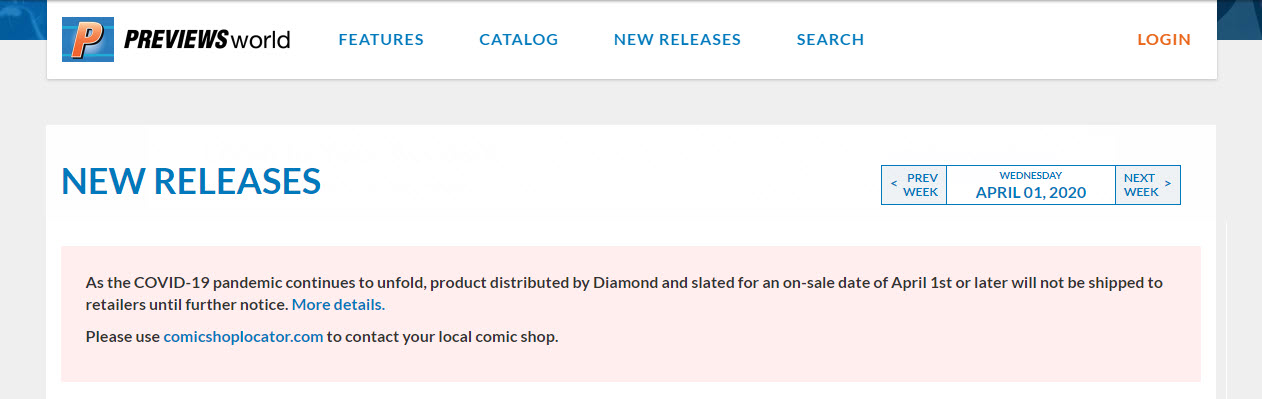The width and height of the screenshot is (1262, 399).
Task: Click the PREVIEWSworld wordmark
Action: pyautogui.click(x=207, y=40)
